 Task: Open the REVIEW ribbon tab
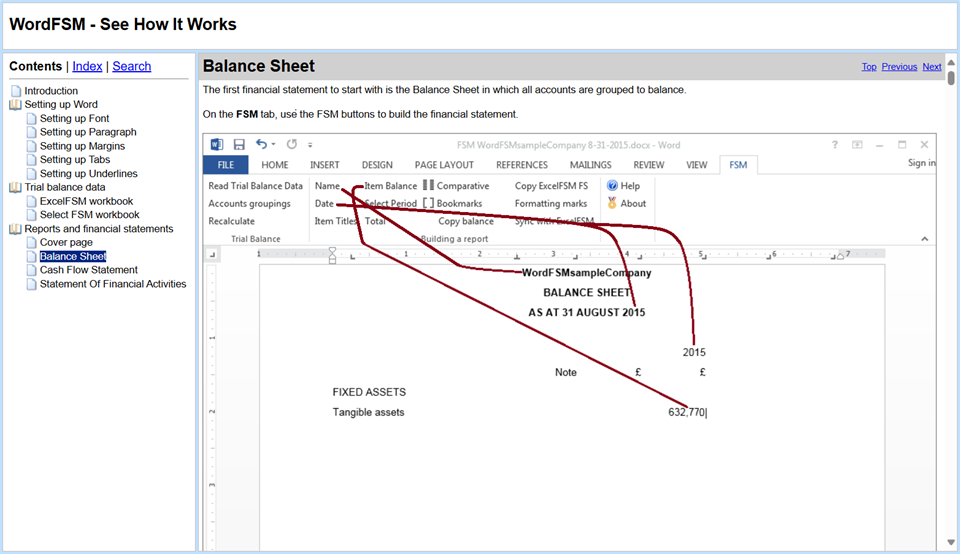pyautogui.click(x=648, y=165)
